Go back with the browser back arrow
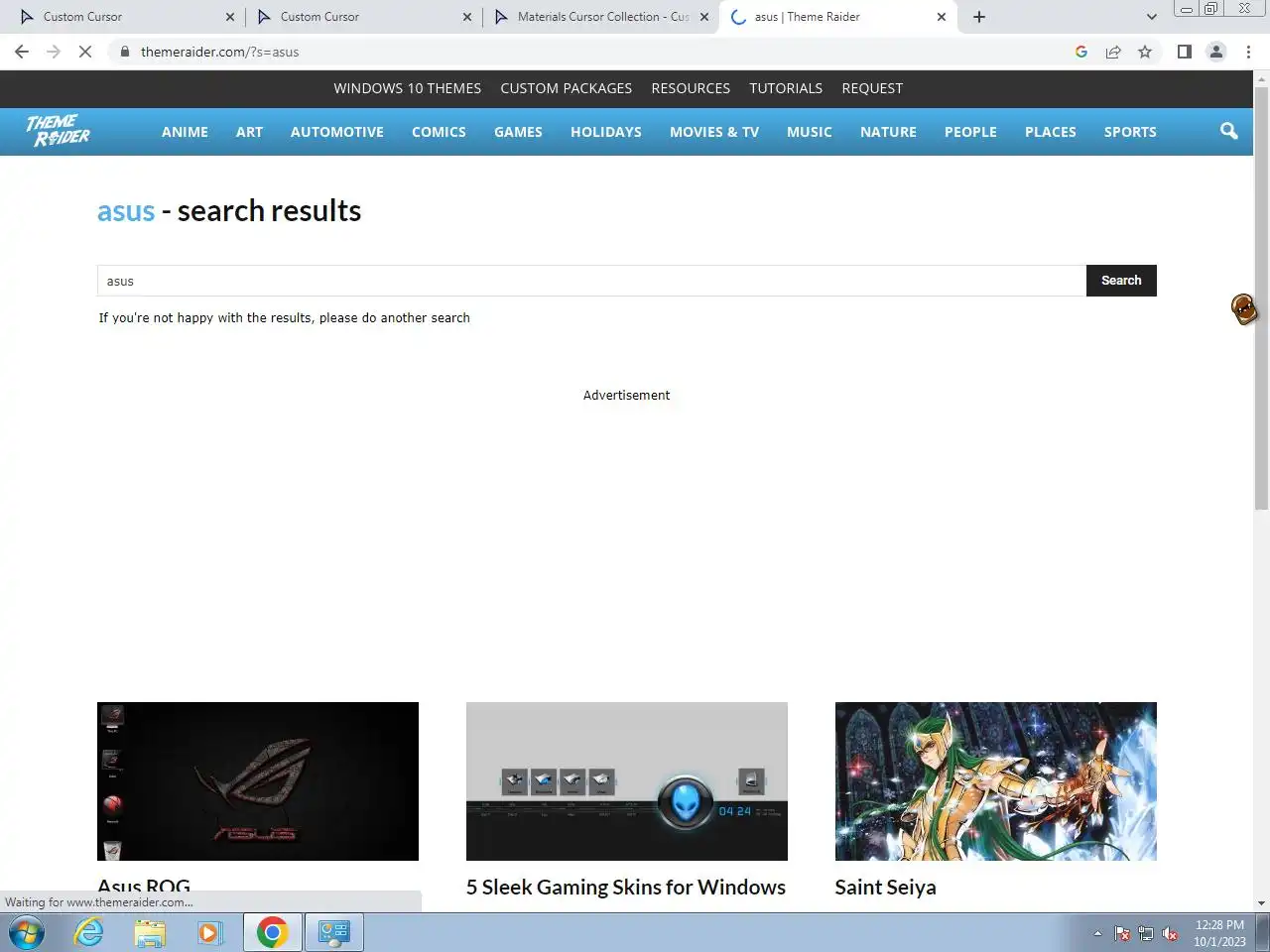Viewport: 1270px width, 952px height. tap(22, 52)
